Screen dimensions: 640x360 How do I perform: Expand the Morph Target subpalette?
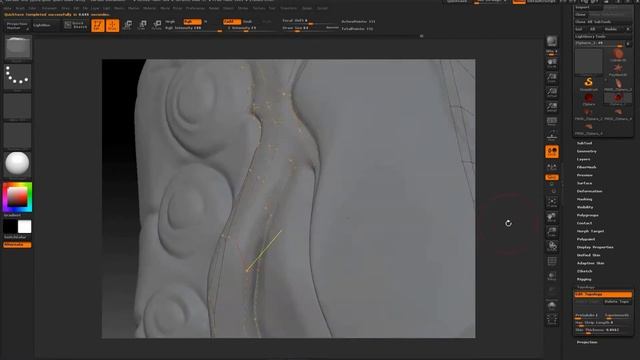point(590,231)
